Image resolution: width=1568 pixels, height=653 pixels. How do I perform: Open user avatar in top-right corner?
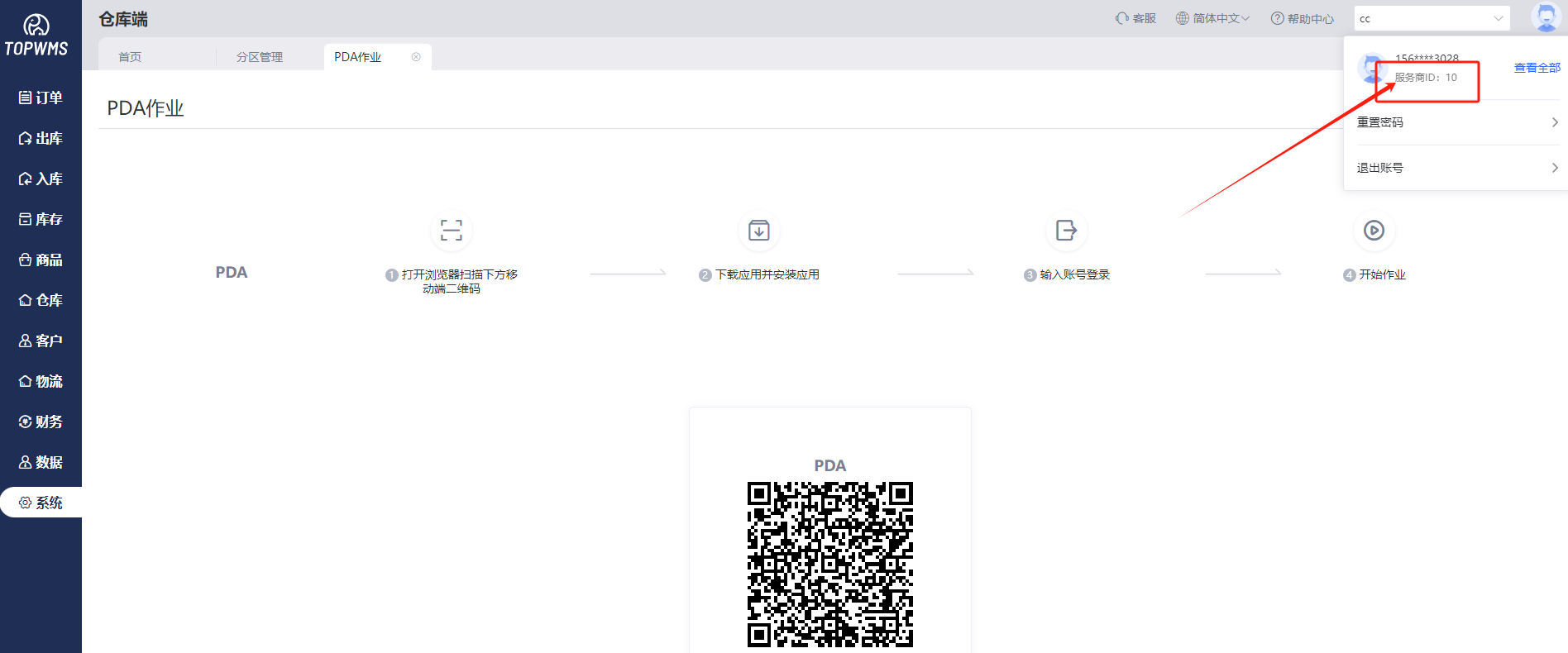(x=1545, y=17)
